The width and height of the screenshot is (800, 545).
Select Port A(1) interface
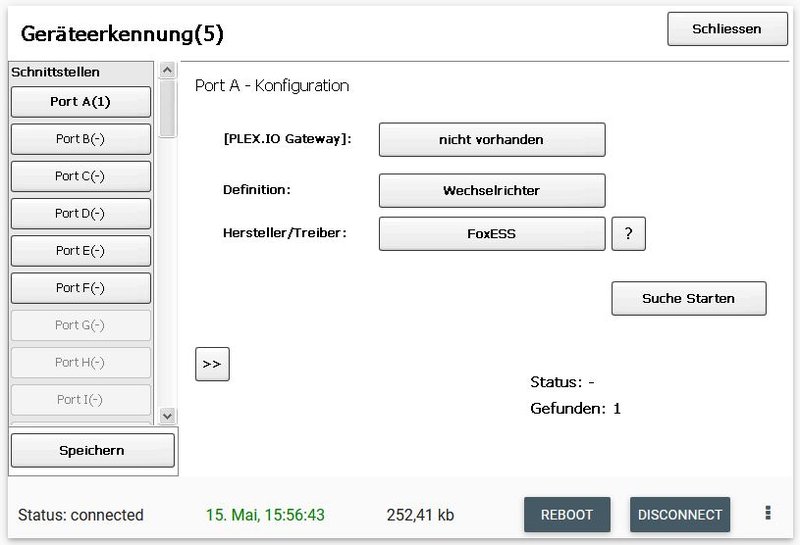coord(80,102)
